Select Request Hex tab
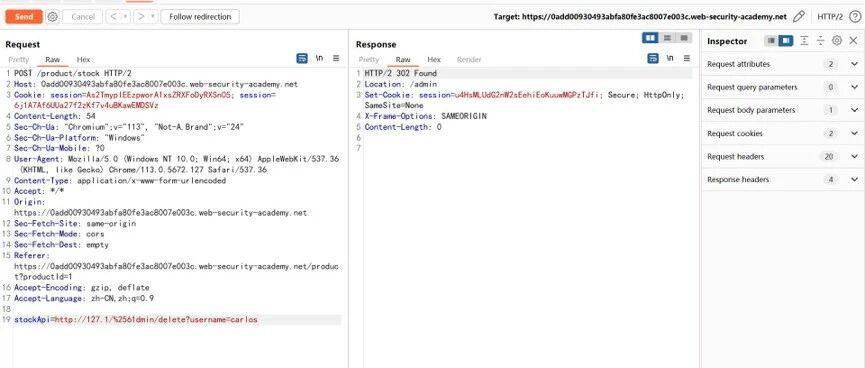 [83, 60]
